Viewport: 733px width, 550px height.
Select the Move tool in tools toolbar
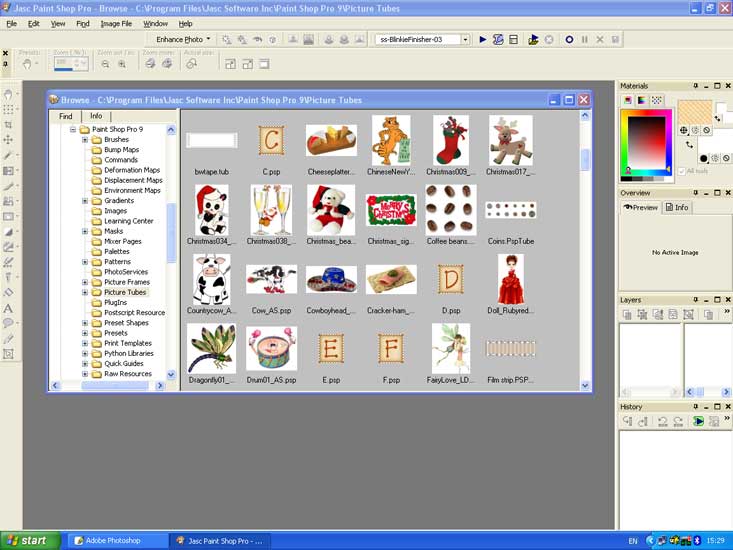(x=8, y=139)
